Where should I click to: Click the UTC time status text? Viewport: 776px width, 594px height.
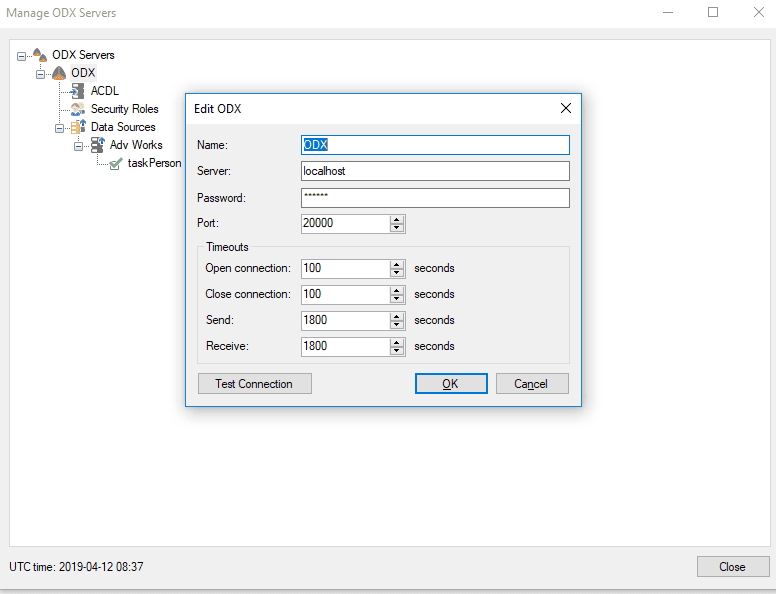[x=76, y=567]
